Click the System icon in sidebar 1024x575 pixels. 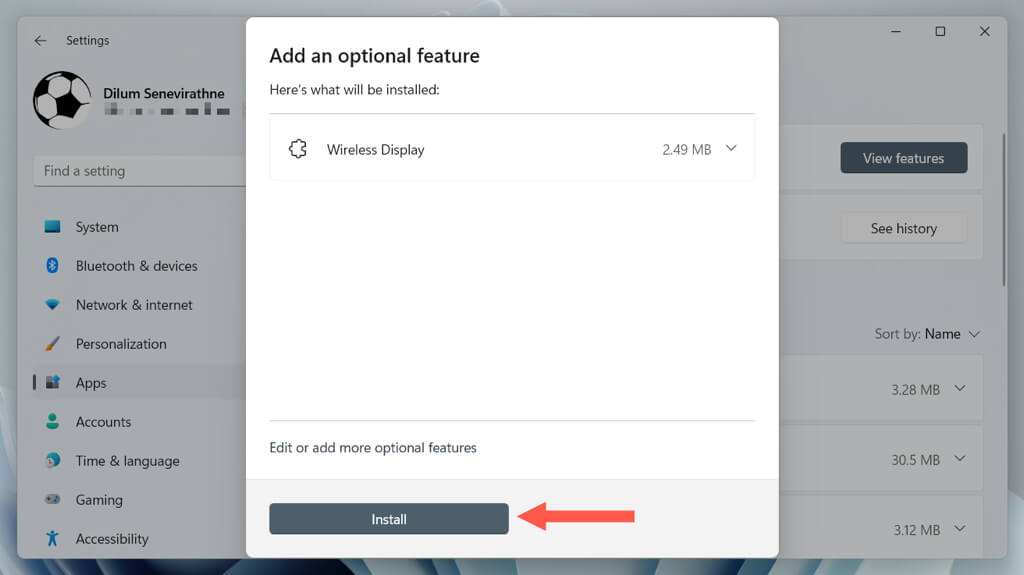53,227
